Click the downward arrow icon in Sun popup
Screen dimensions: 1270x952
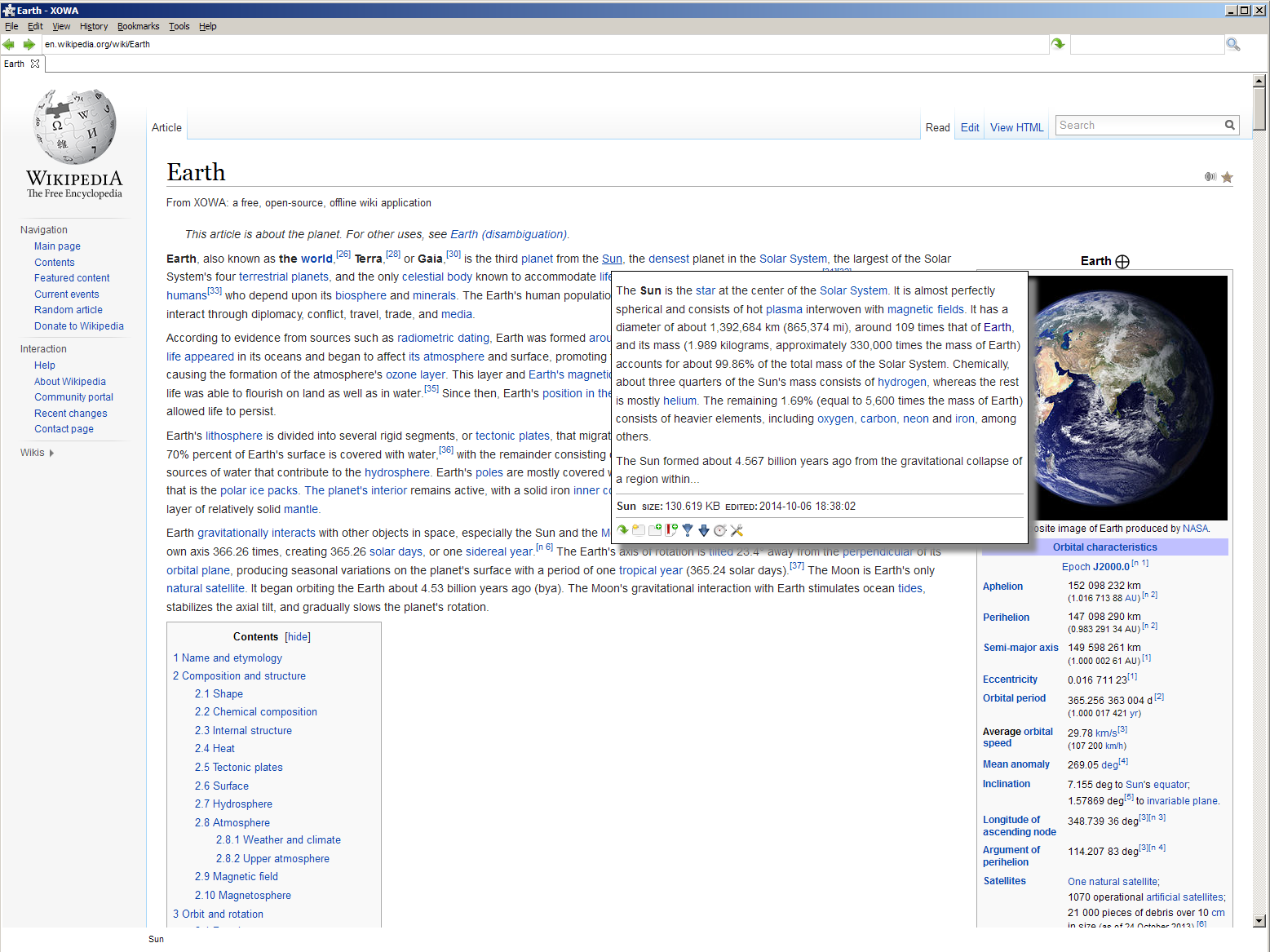[704, 530]
